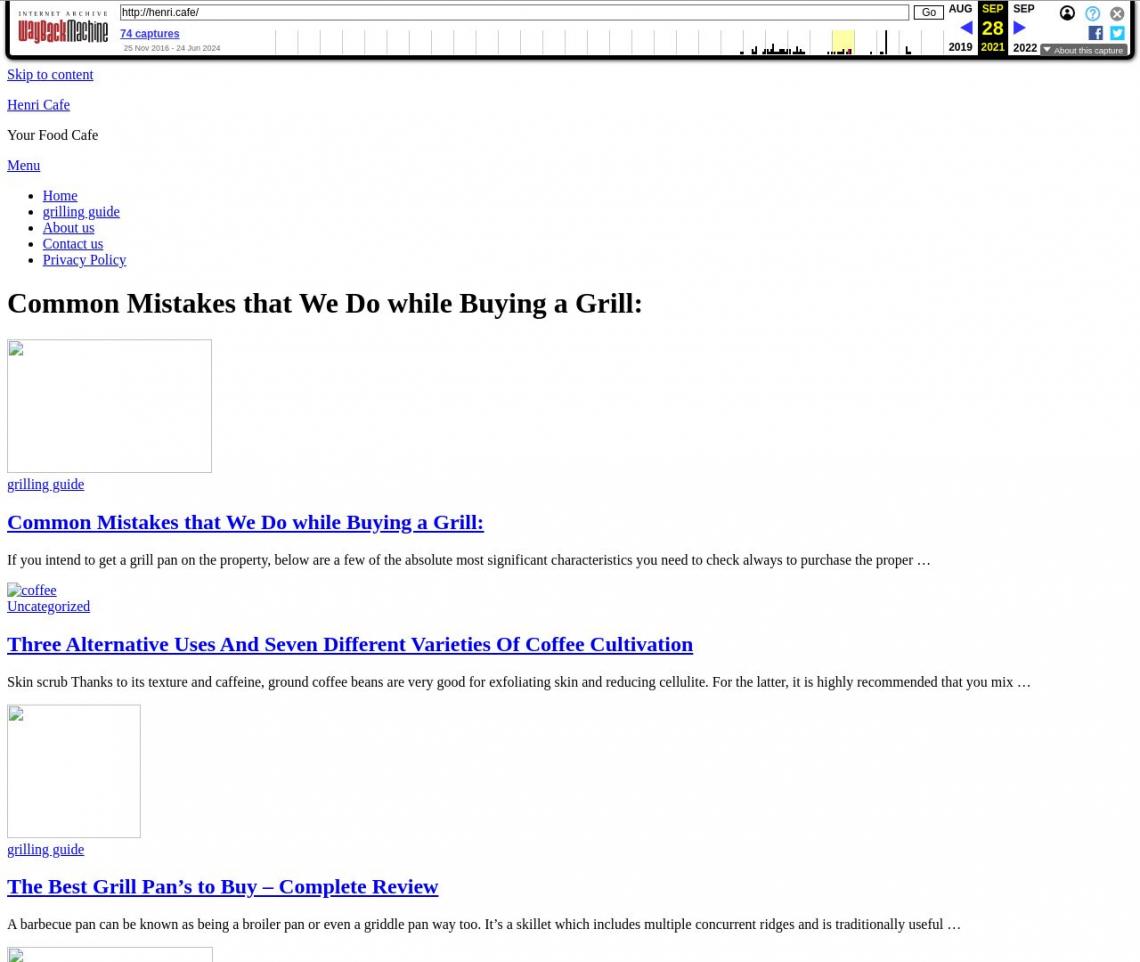Go to previous capture with left arrow
The image size is (1140, 962).
coord(965,28)
